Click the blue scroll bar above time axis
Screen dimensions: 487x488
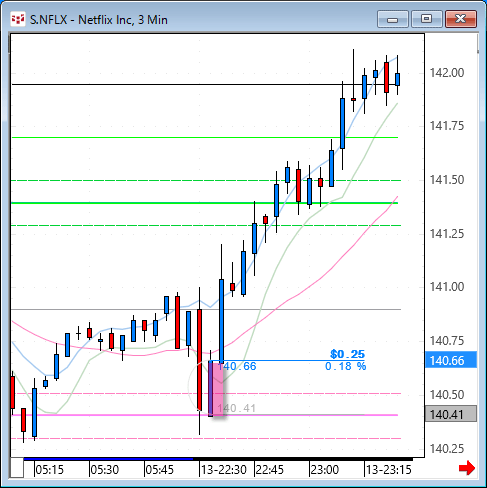tap(108, 459)
